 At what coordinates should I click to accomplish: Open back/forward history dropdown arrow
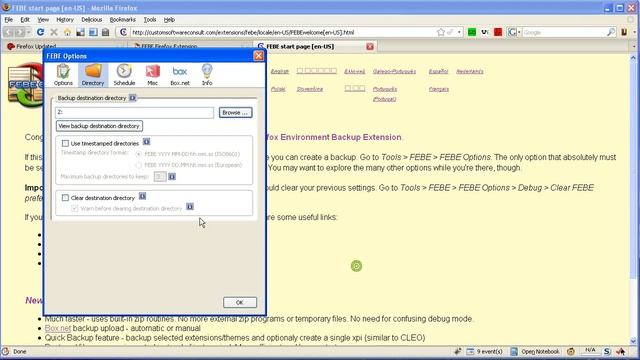point(29,32)
